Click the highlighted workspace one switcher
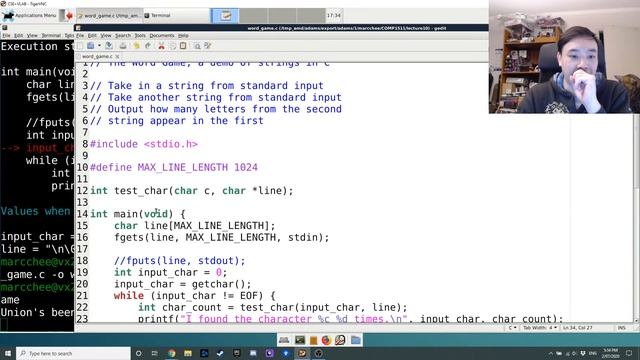The width and height of the screenshot is (640, 360). click(x=225, y=16)
